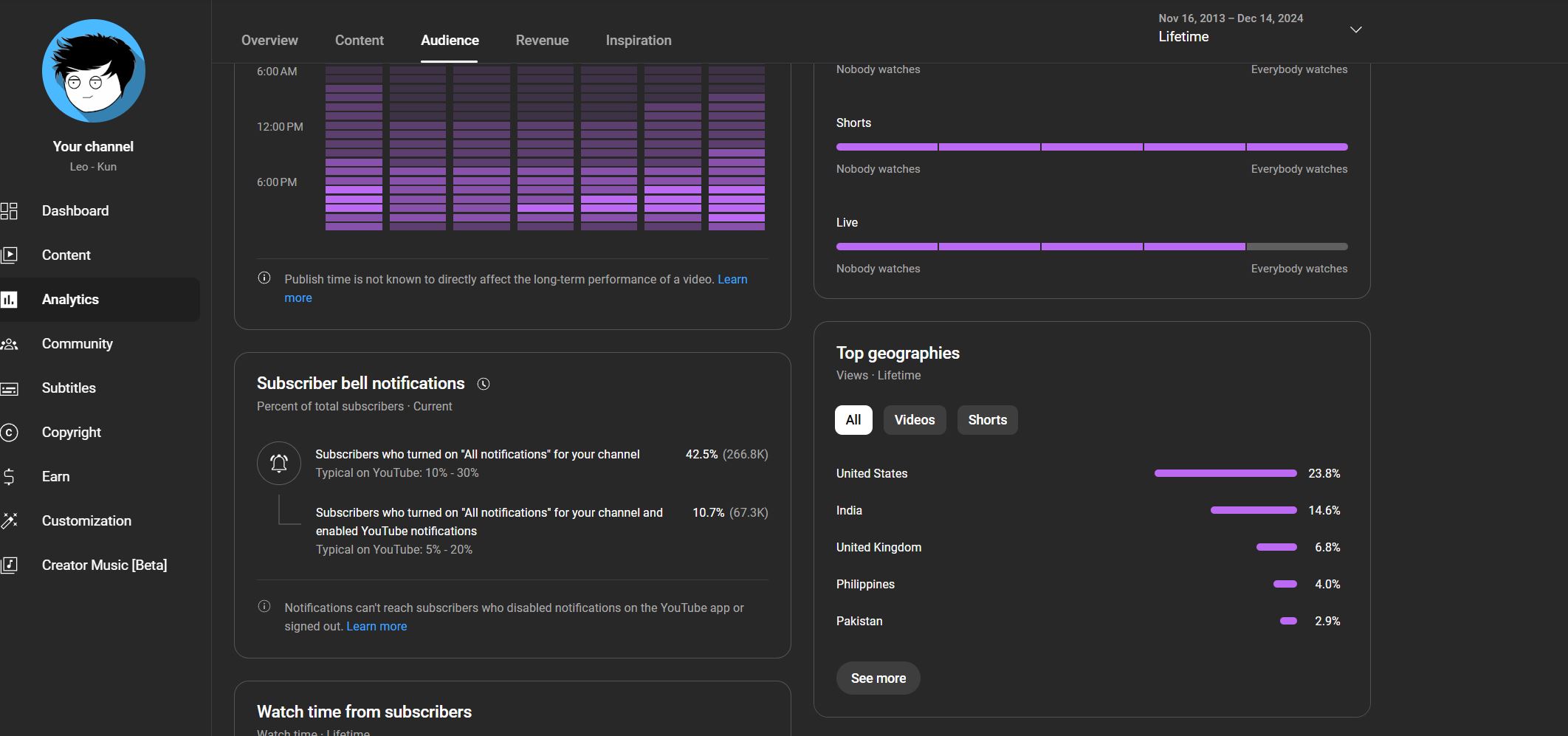Screen dimensions: 1568x736
Task: Click the clock icon beside Subscriber bell notifications
Action: [x=484, y=384]
